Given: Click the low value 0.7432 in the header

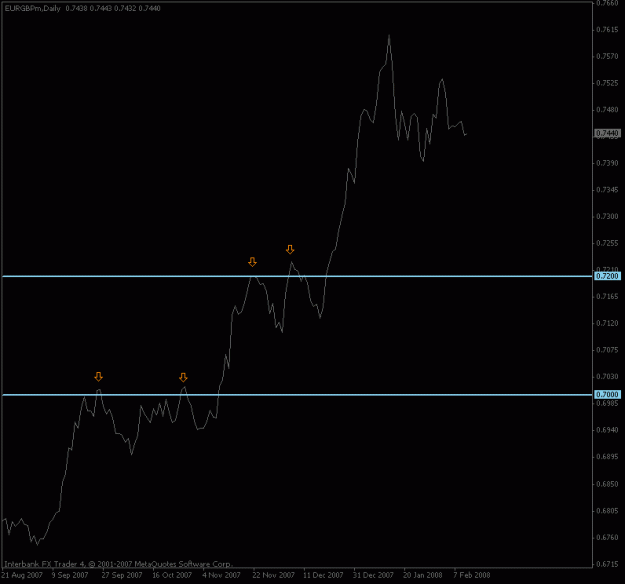Looking at the screenshot, I should (125, 8).
